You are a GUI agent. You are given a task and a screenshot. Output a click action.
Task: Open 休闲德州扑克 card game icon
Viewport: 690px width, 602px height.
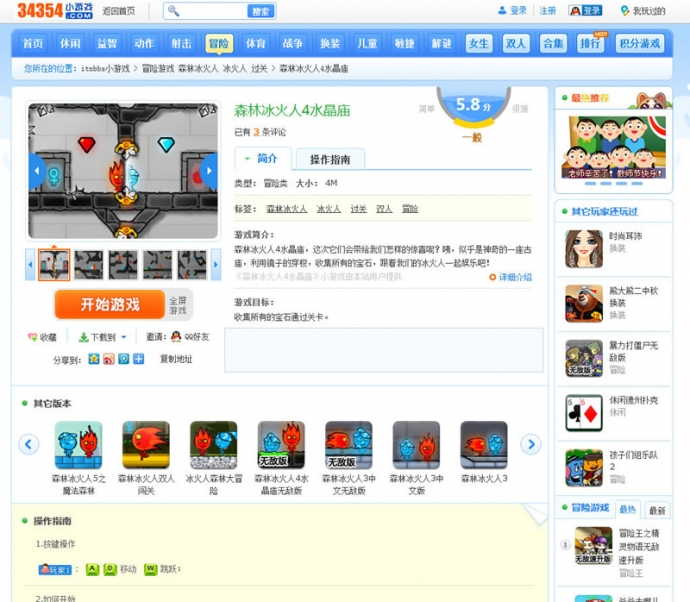584,413
